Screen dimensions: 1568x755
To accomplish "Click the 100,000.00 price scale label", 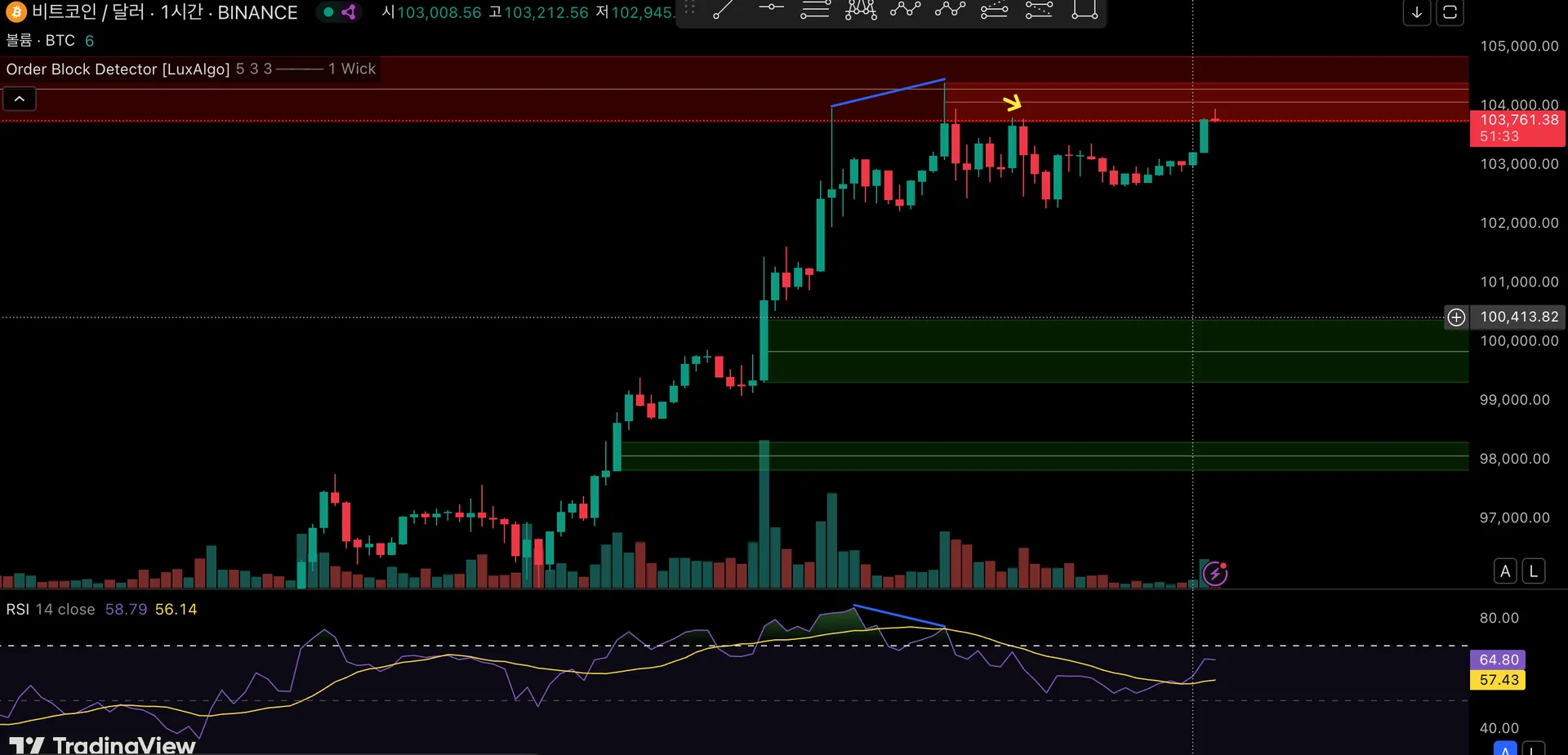I will pyautogui.click(x=1519, y=341).
